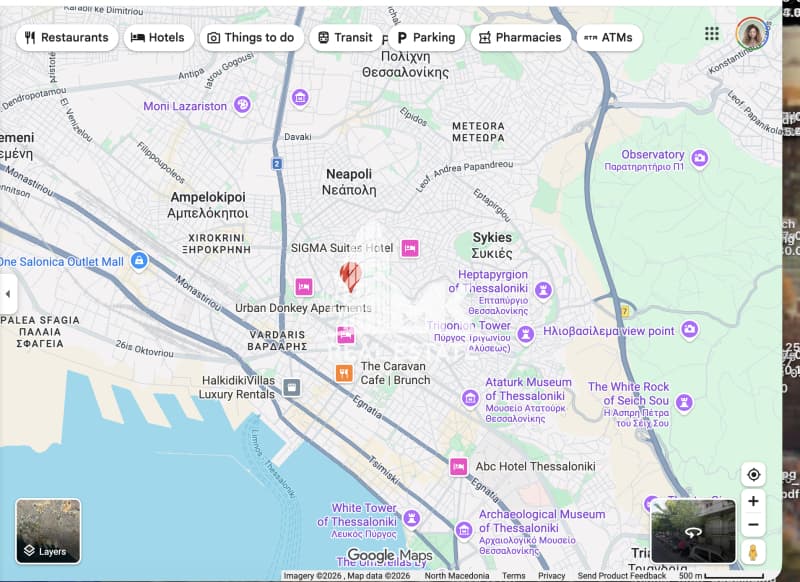This screenshot has height=582, width=800.
Task: Select the Parking filter chip
Action: pos(426,38)
